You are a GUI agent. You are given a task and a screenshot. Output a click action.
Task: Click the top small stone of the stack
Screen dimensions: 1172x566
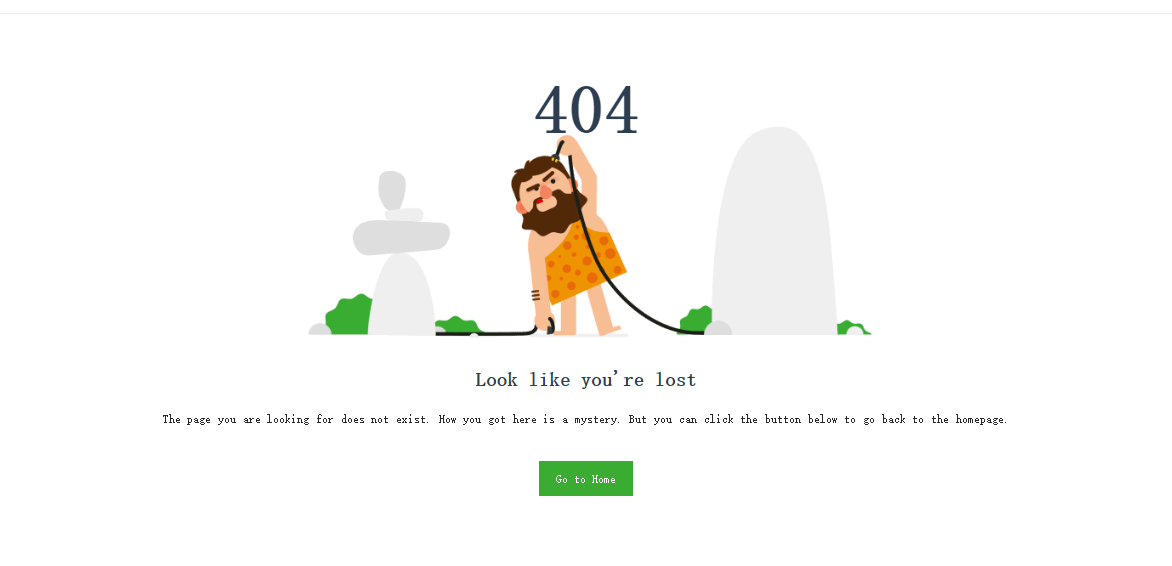[392, 190]
